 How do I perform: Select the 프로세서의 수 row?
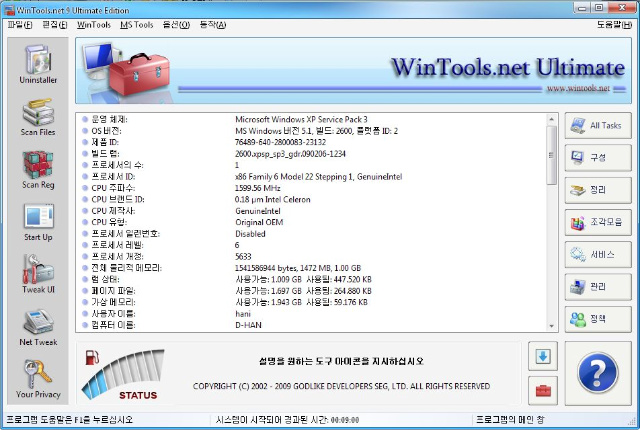tap(313, 165)
